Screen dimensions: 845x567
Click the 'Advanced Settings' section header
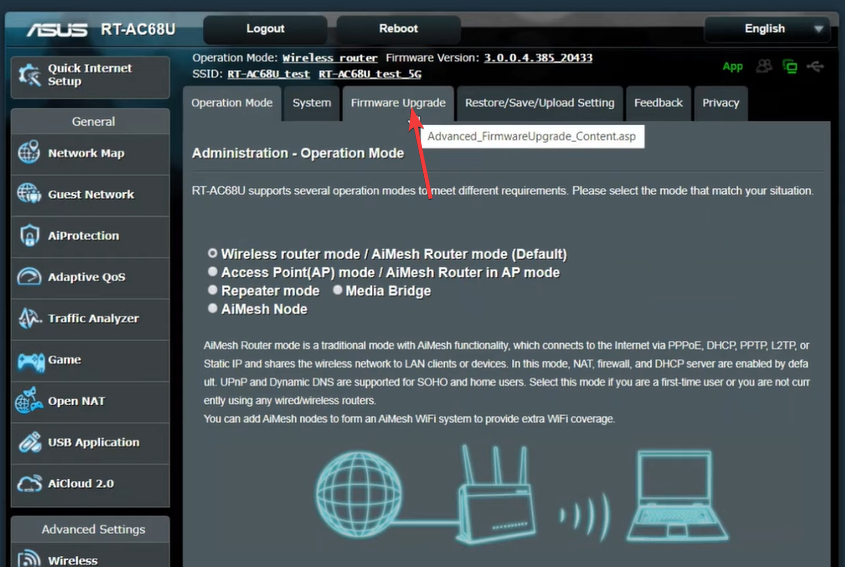[x=93, y=529]
